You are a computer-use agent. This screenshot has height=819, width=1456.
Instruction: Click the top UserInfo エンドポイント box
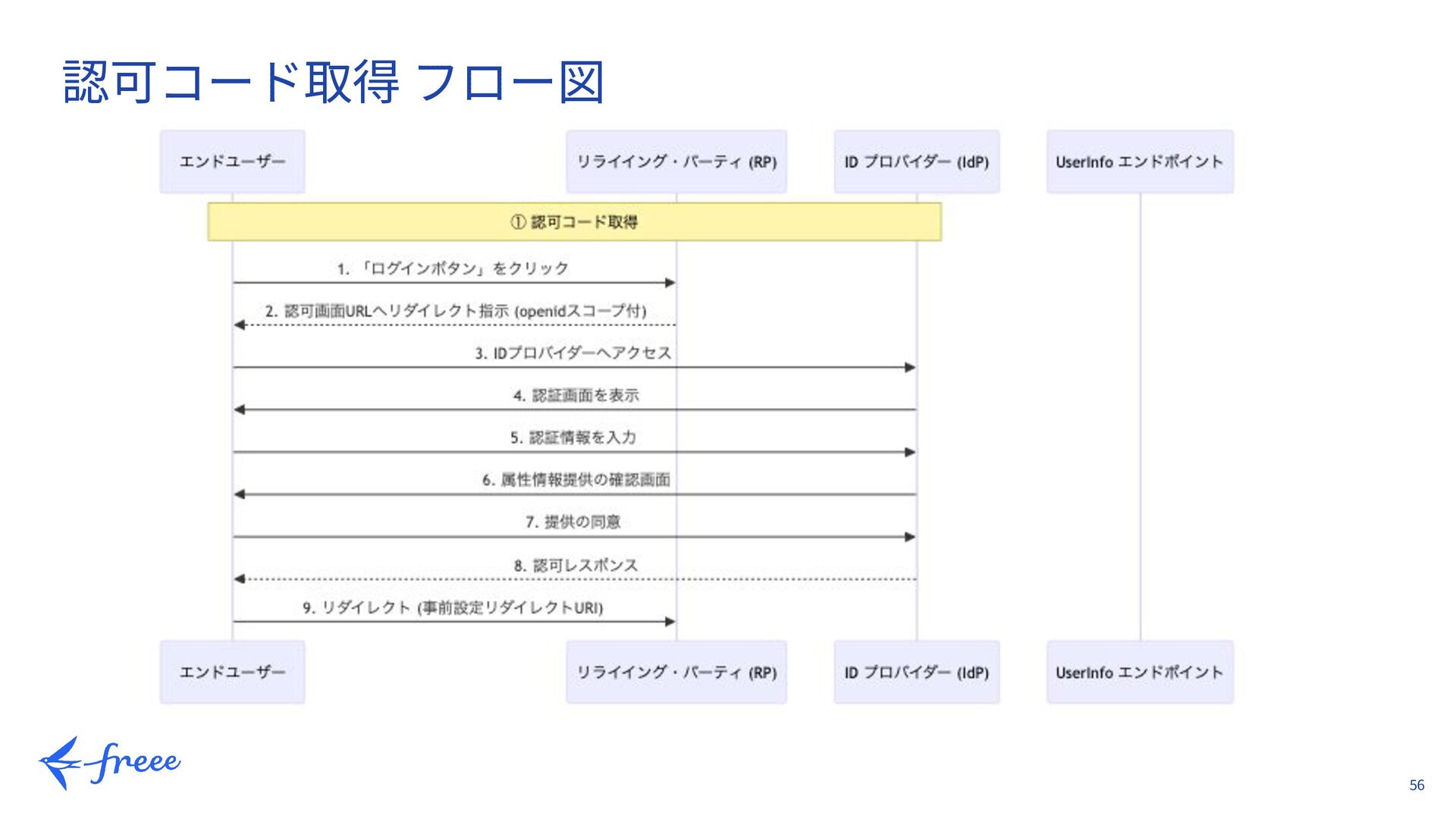click(x=1139, y=162)
